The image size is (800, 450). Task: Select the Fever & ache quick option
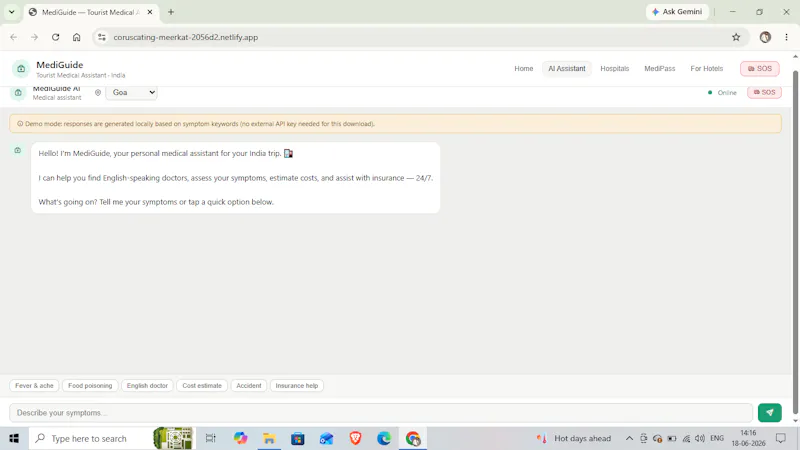point(34,386)
